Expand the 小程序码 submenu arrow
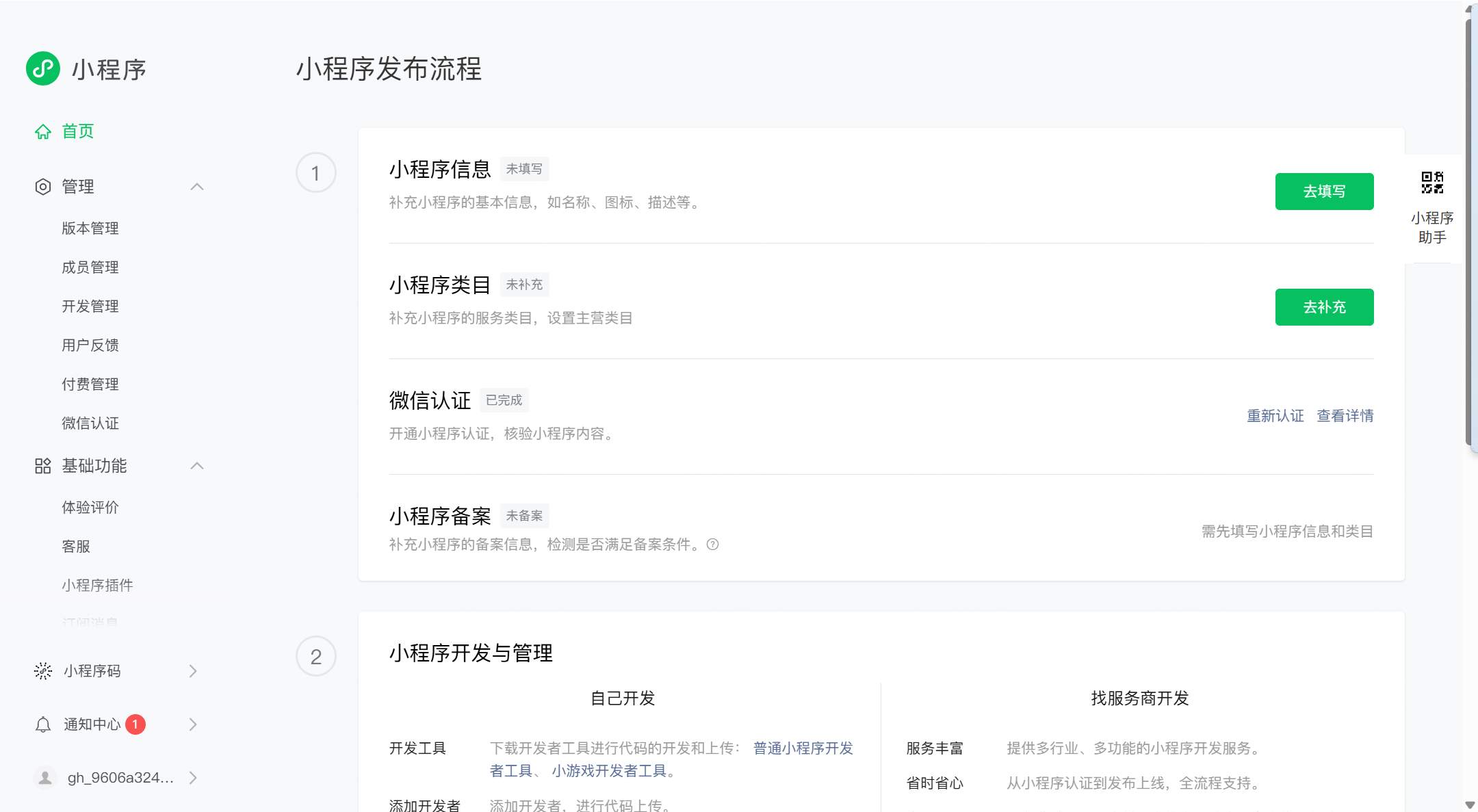The height and width of the screenshot is (812, 1478). click(x=193, y=671)
